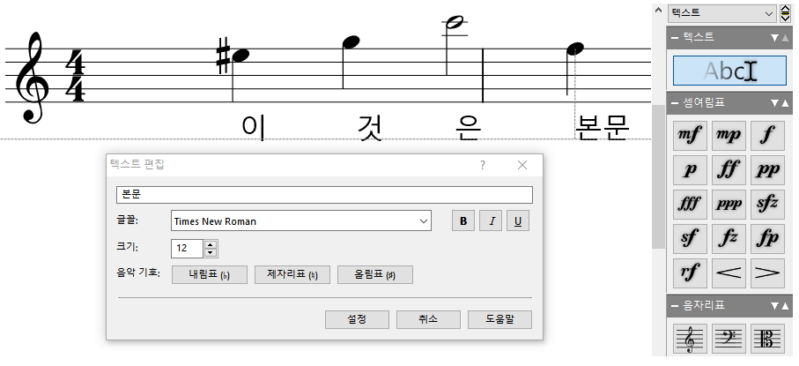Click 취소 to cancel text editing

click(428, 320)
